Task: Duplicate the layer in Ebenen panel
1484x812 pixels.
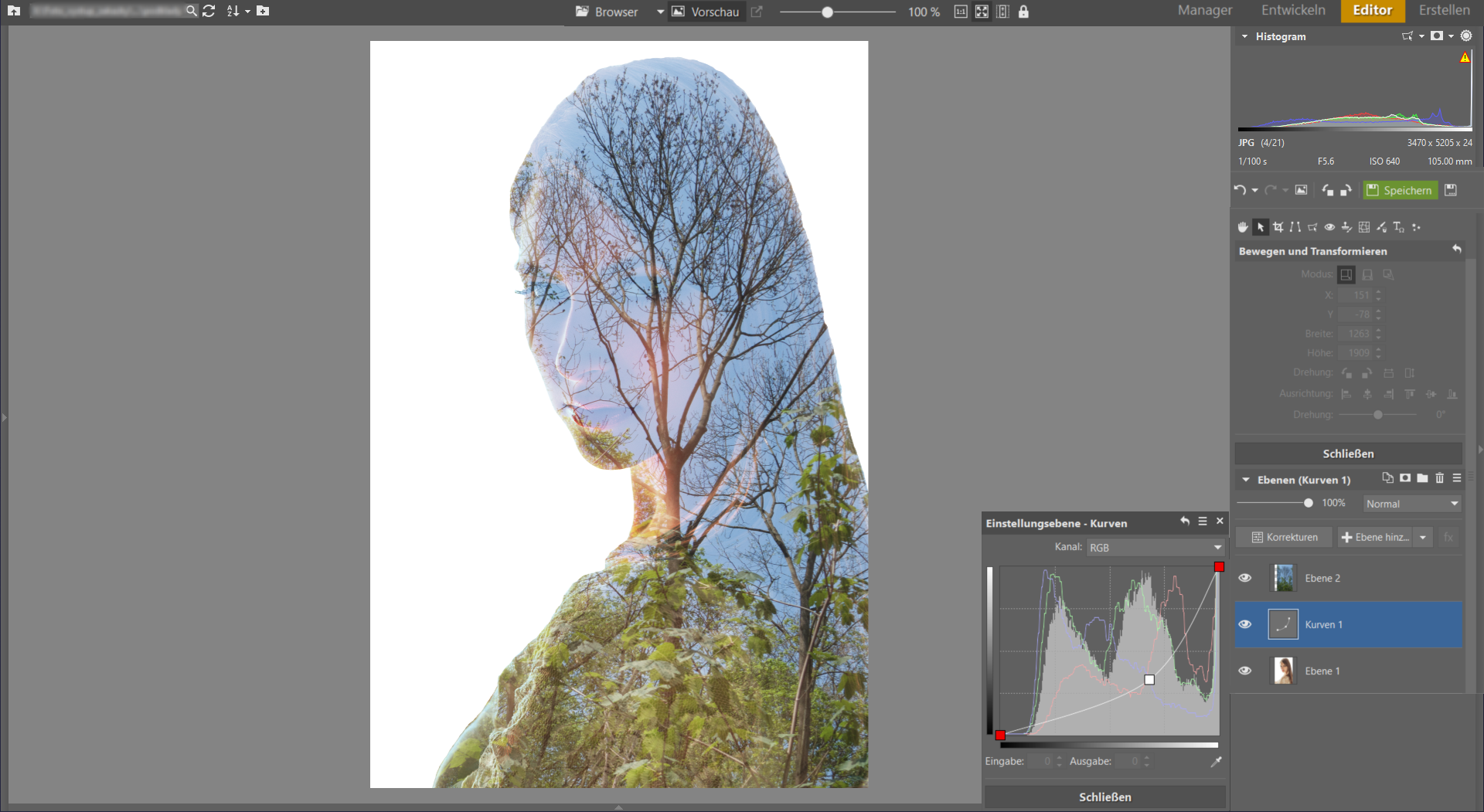Action: pyautogui.click(x=1388, y=478)
